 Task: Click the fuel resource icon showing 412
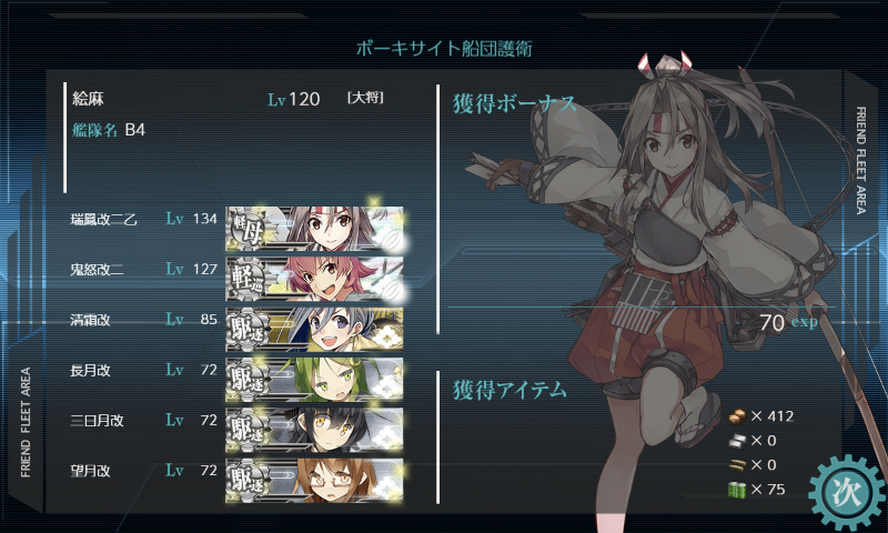pos(737,417)
